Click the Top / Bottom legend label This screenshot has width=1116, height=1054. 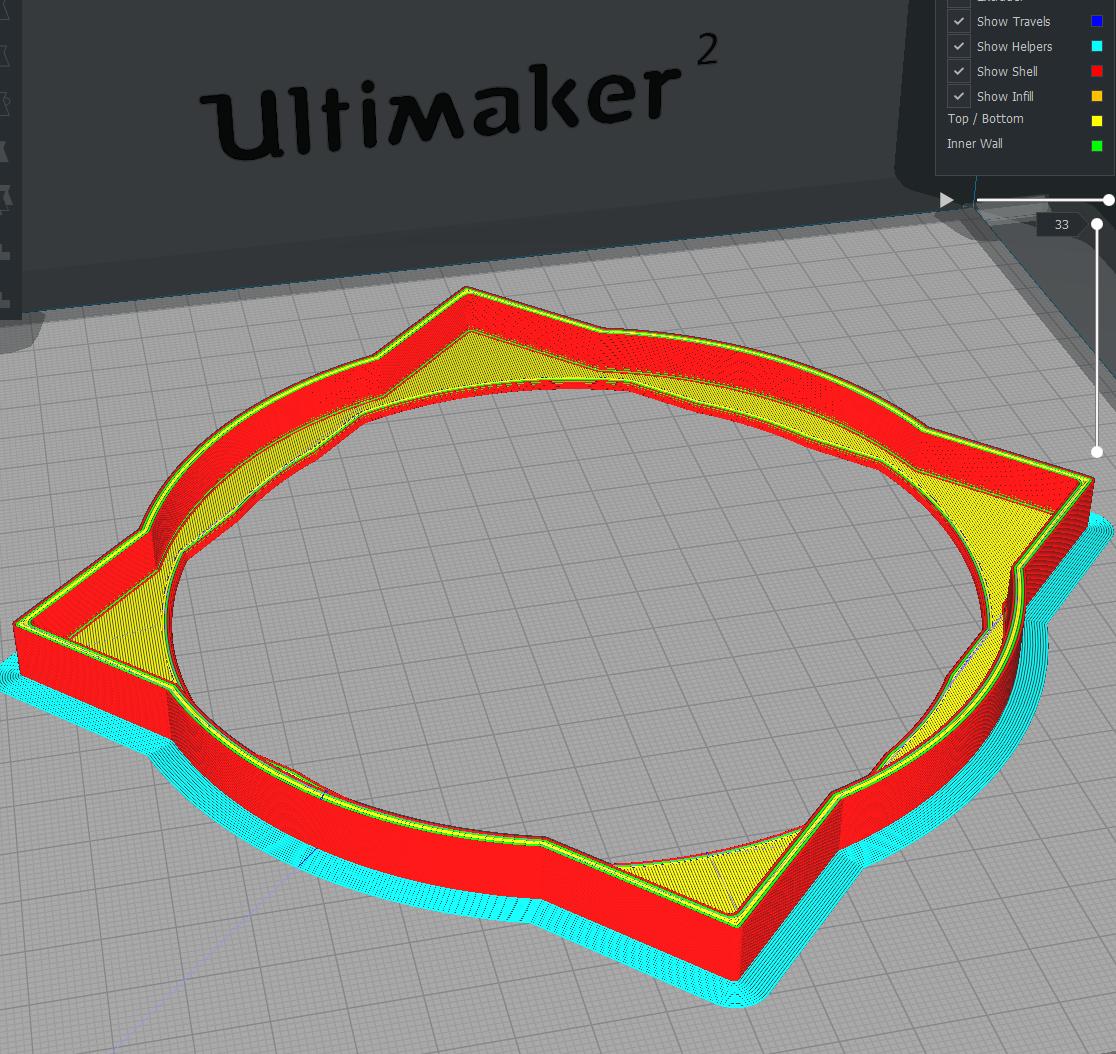985,119
